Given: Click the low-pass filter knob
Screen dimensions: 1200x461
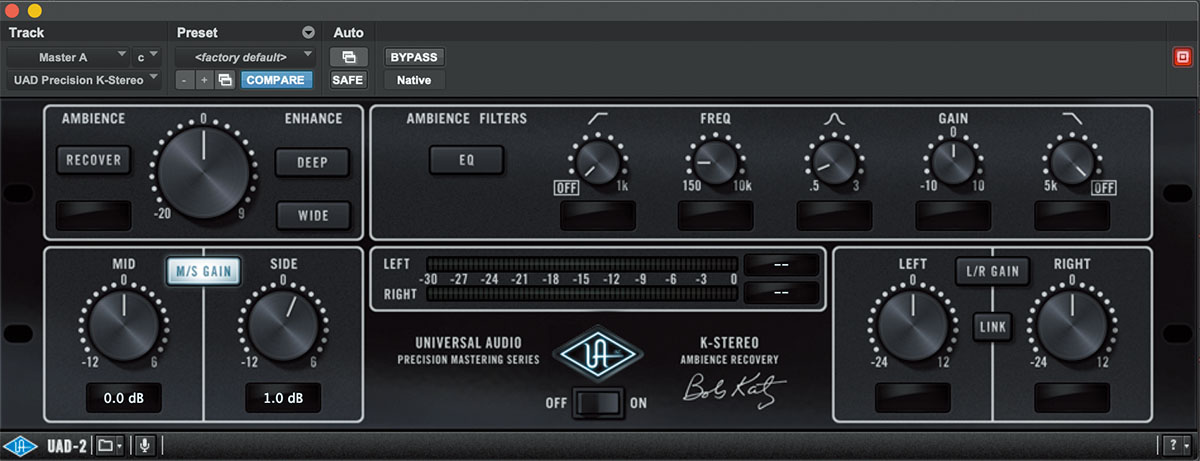Looking at the screenshot, I should (1072, 163).
